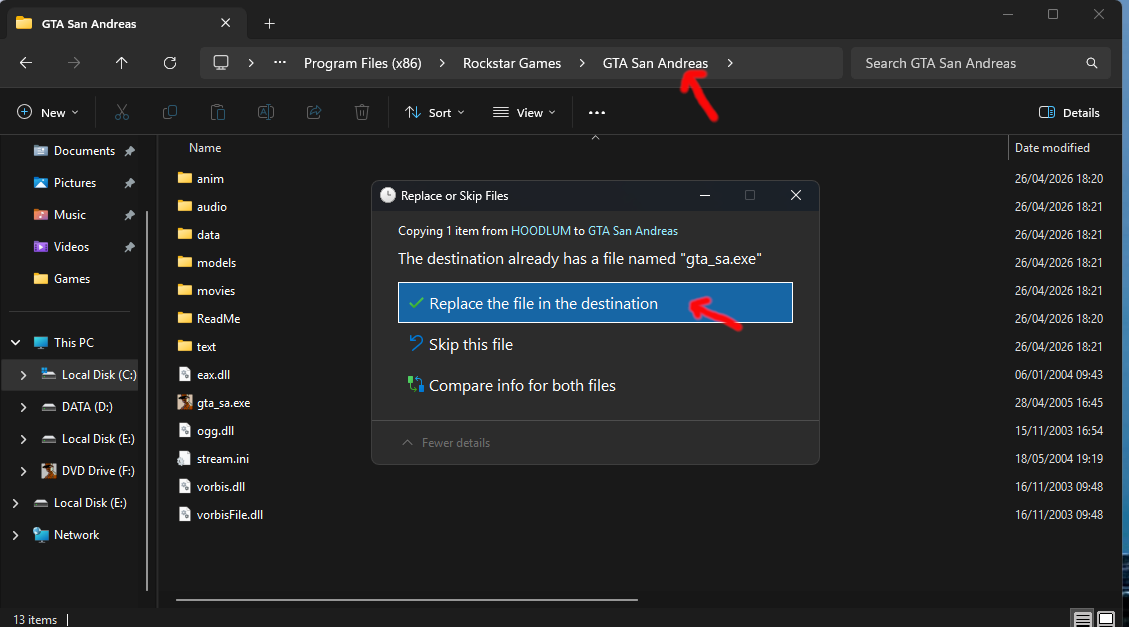Click the Delete trash can icon
Screen dimensions: 1129x627
361,112
